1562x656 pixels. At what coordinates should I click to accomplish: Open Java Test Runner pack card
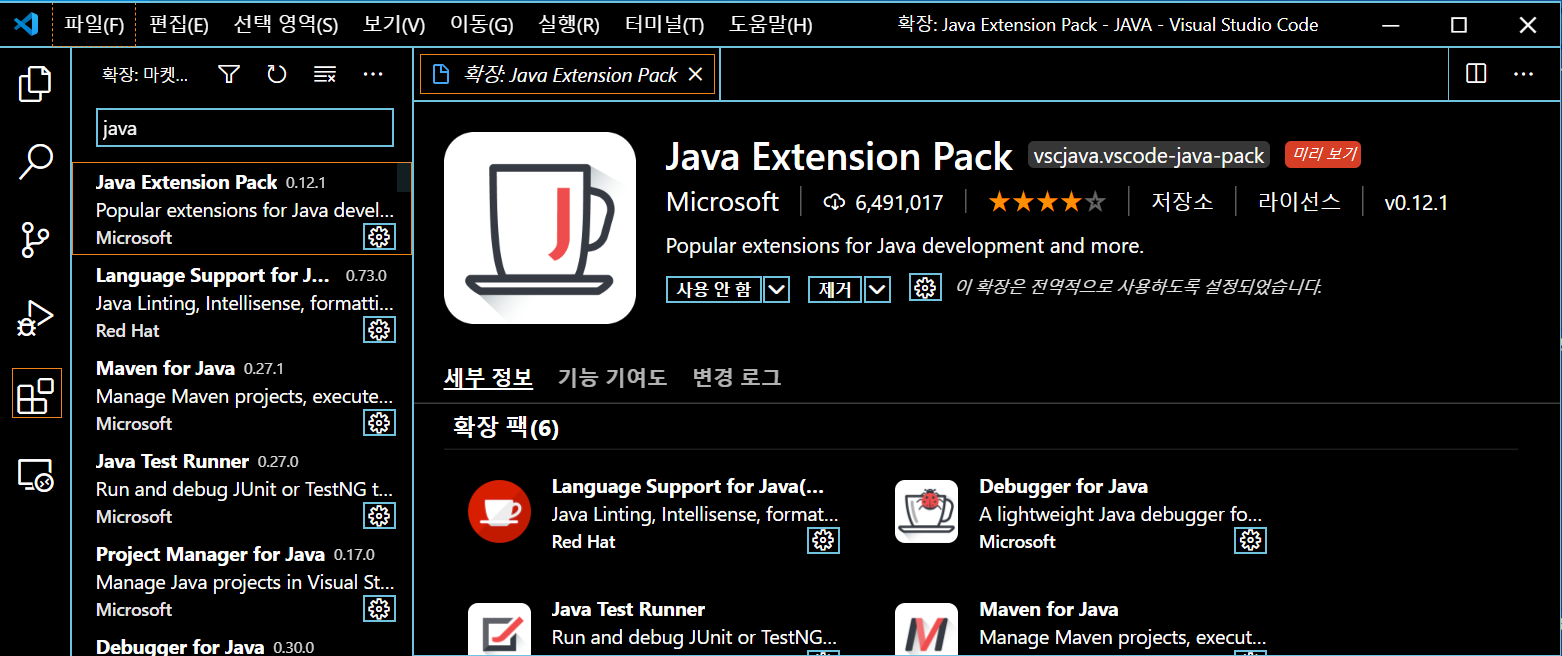pos(654,626)
